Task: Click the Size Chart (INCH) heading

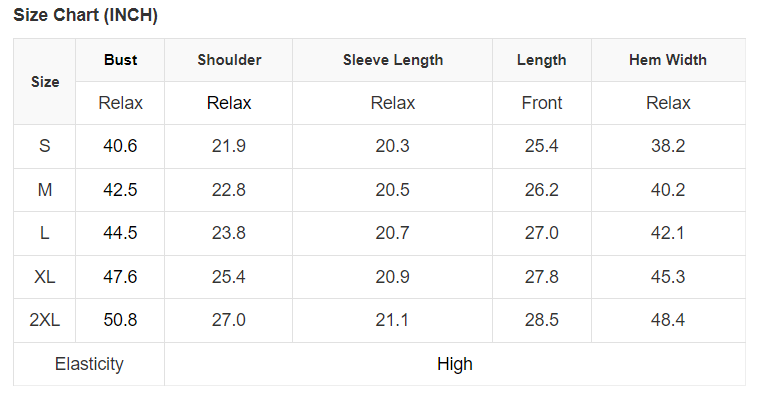Action: pyautogui.click(x=85, y=16)
